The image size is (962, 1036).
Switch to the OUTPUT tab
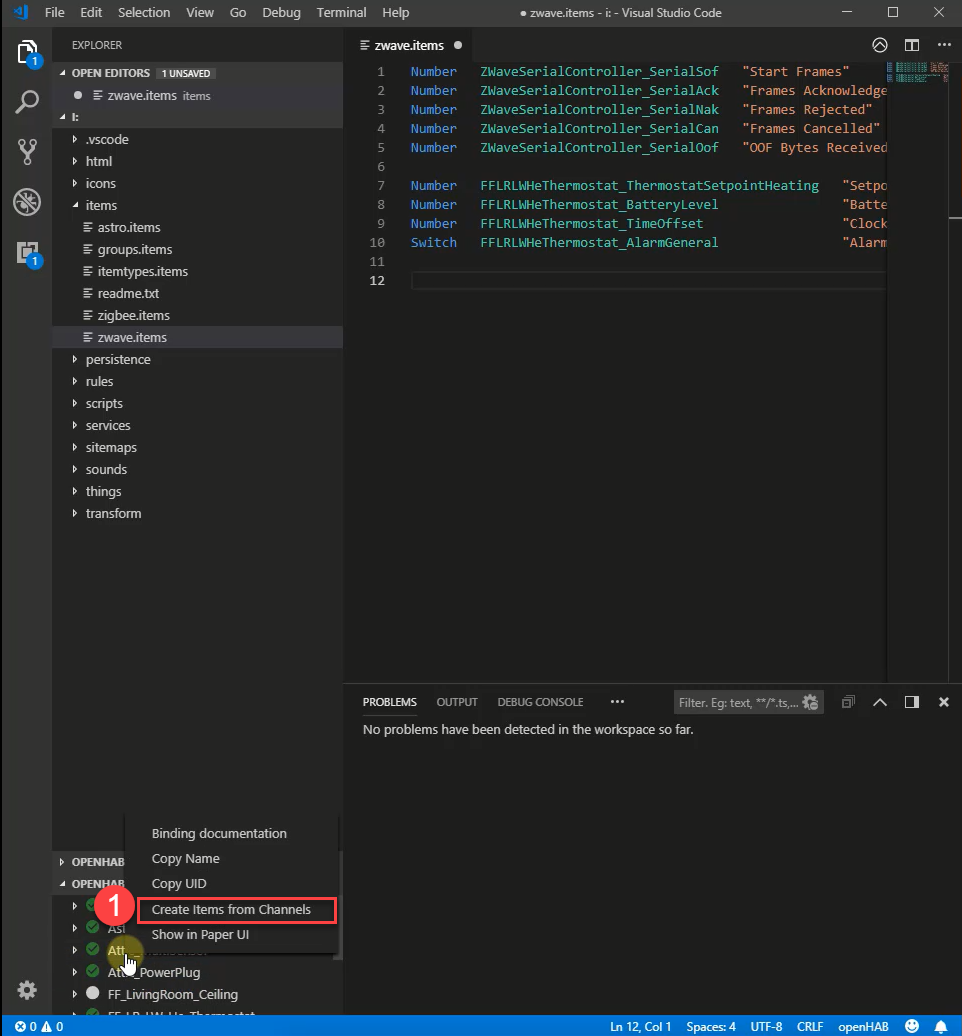[x=456, y=702]
